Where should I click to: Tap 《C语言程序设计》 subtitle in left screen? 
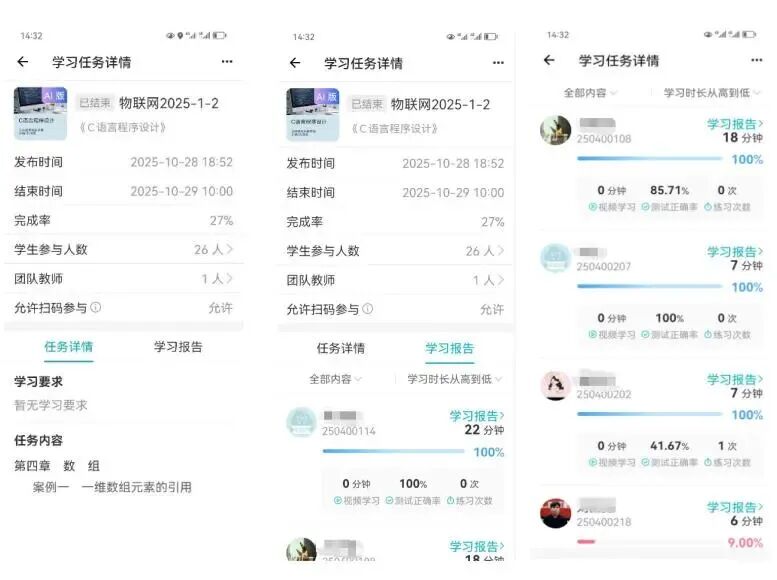coord(122,127)
